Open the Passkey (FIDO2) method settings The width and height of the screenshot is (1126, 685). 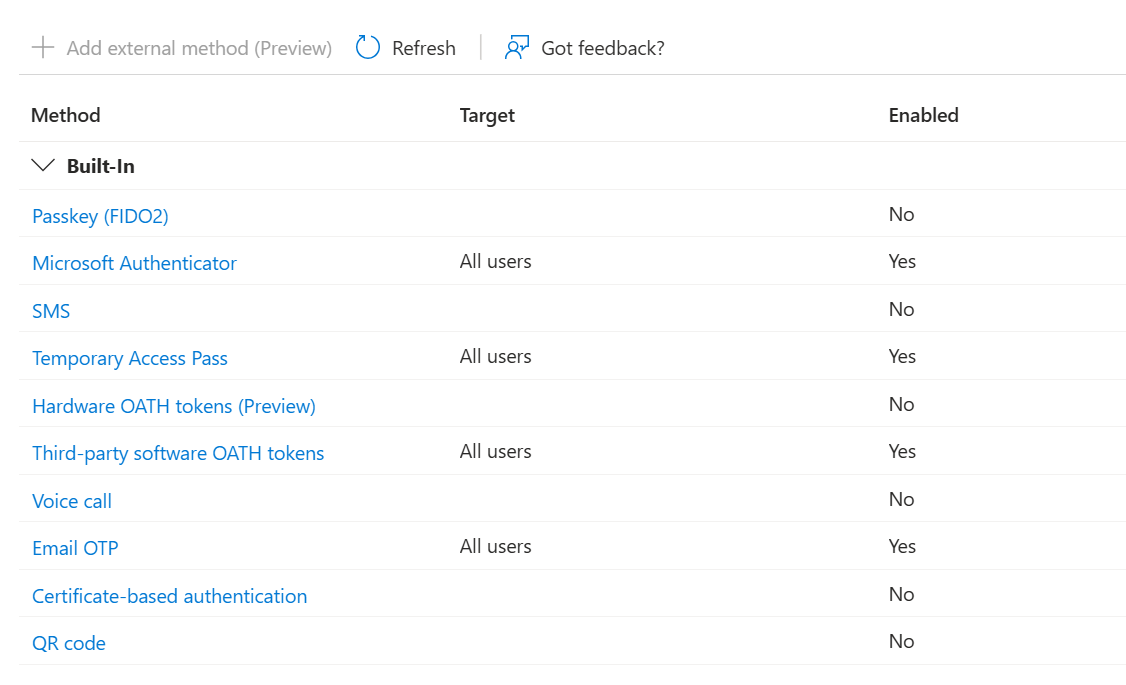coord(100,215)
